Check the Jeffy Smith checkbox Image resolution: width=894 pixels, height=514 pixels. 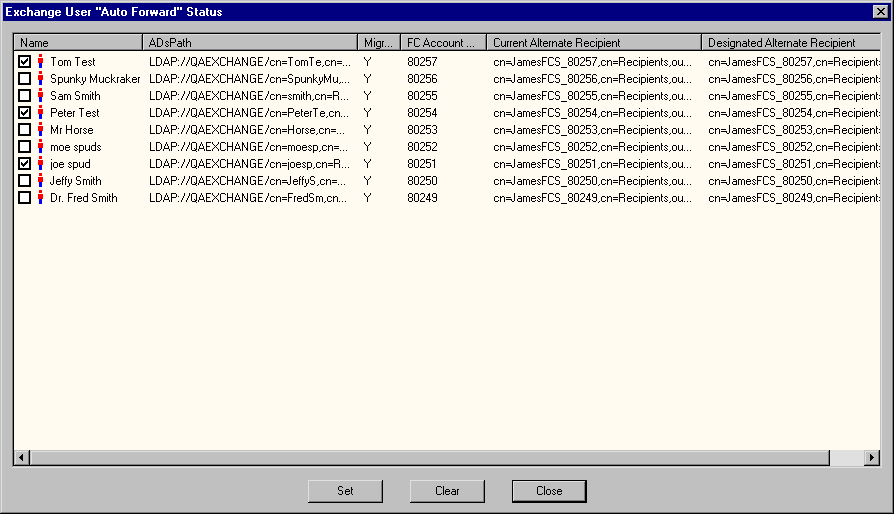click(x=25, y=181)
